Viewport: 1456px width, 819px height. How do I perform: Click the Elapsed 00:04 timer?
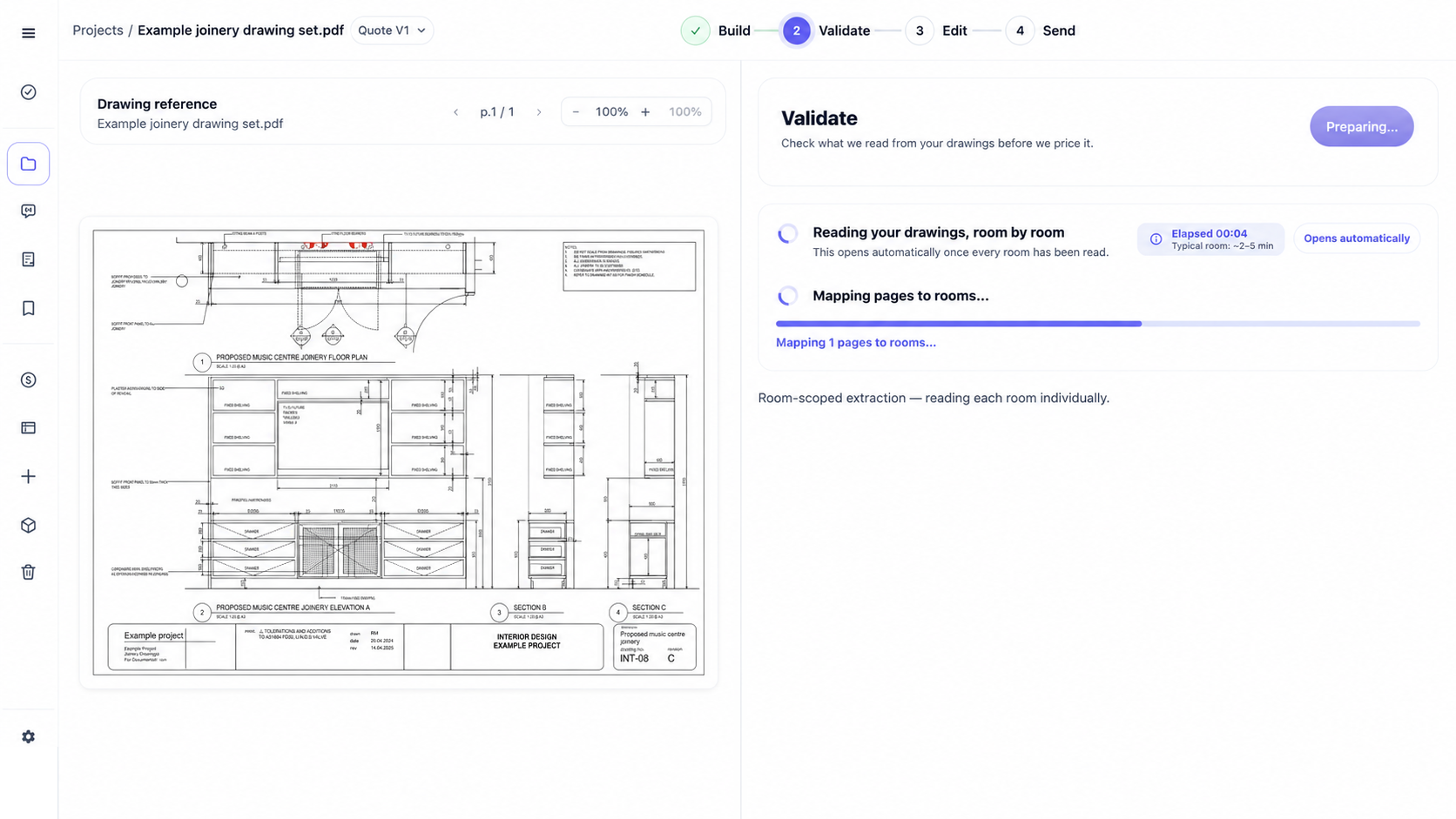(x=1209, y=233)
